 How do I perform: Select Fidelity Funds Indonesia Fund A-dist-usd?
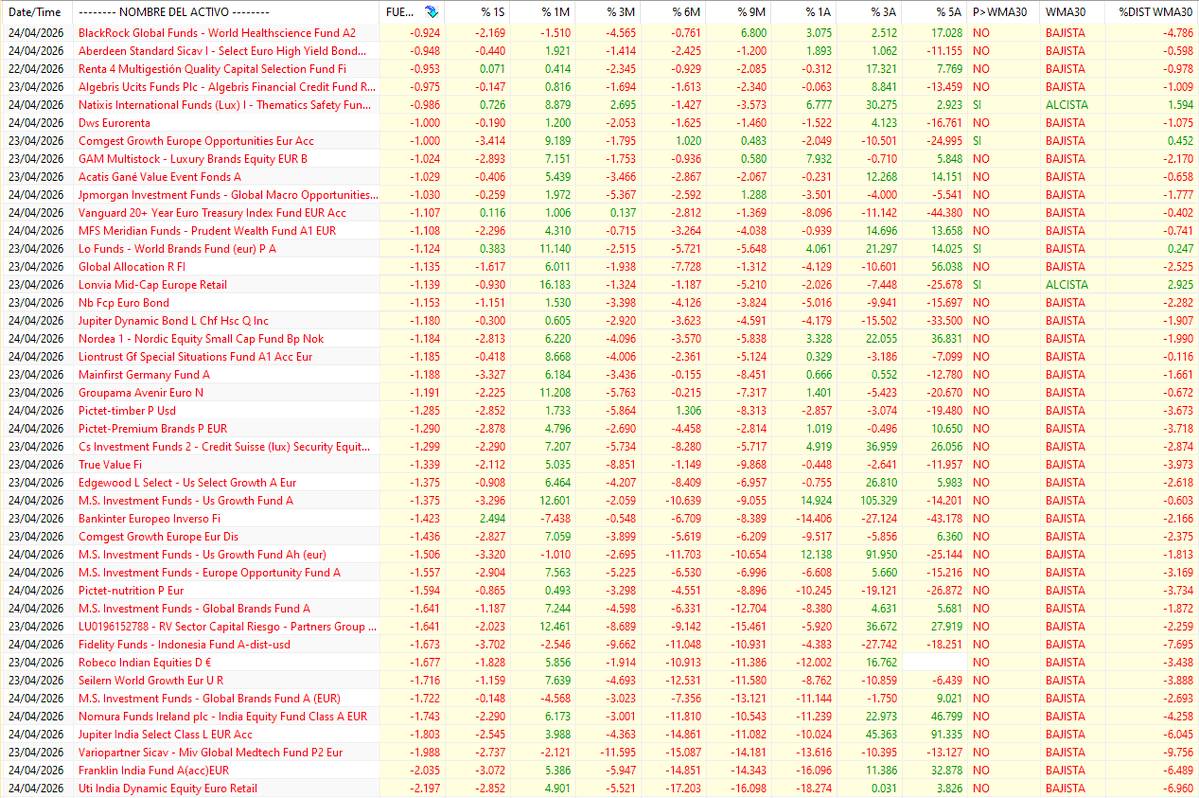[x=184, y=644]
